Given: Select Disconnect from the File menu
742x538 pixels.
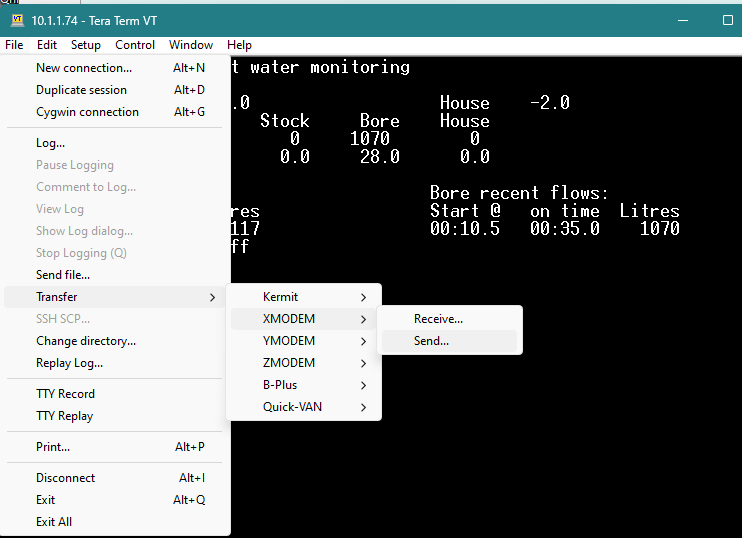Looking at the screenshot, I should [x=66, y=478].
